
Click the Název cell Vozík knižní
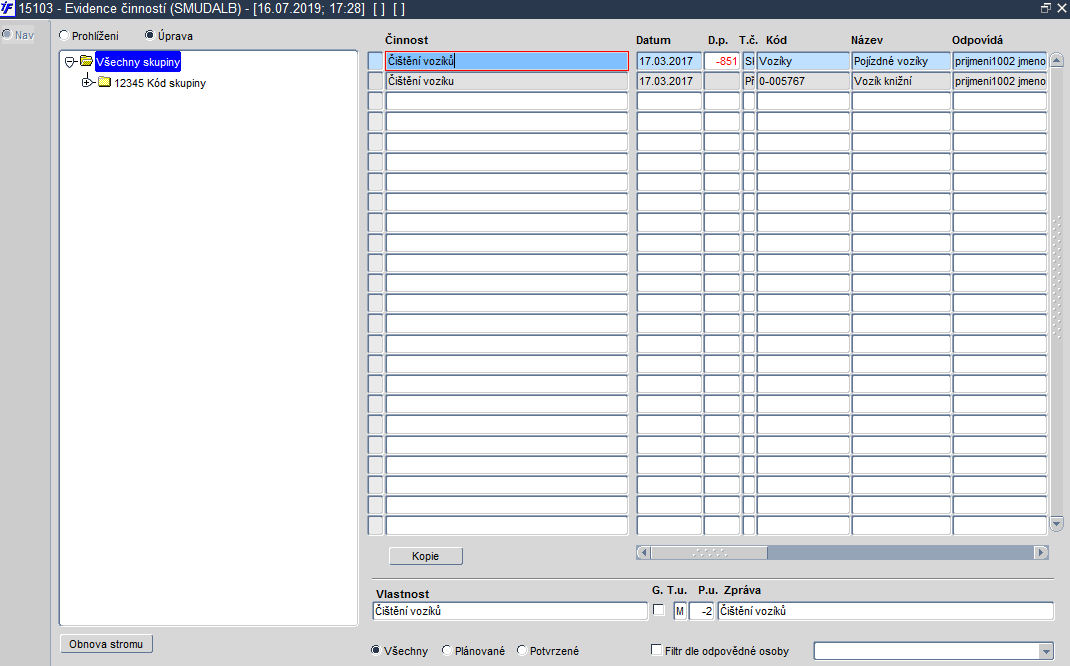901,81
